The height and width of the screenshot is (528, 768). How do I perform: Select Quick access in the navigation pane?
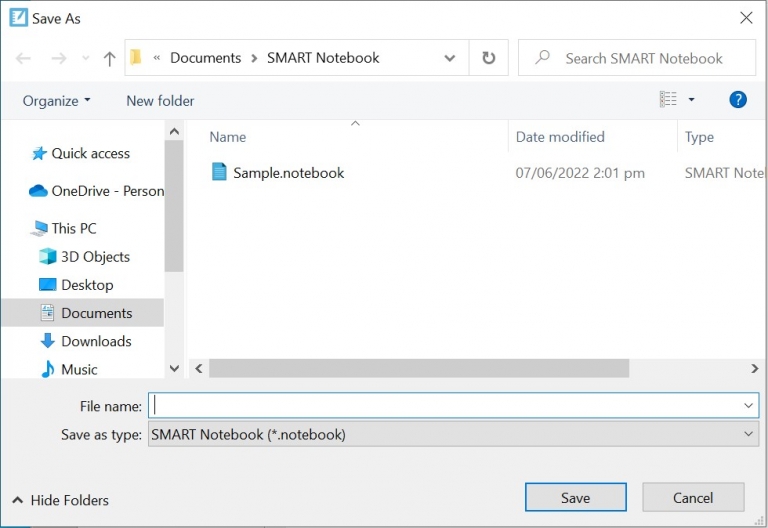click(91, 154)
